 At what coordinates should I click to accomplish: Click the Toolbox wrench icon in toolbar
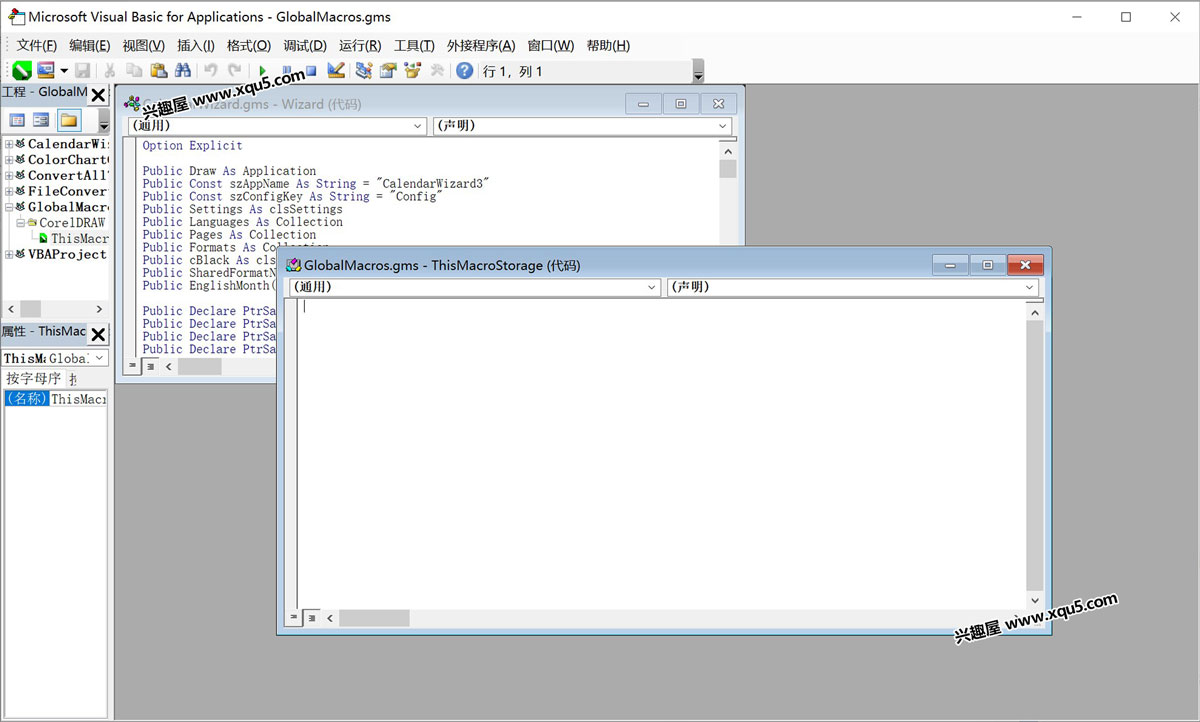pos(437,71)
